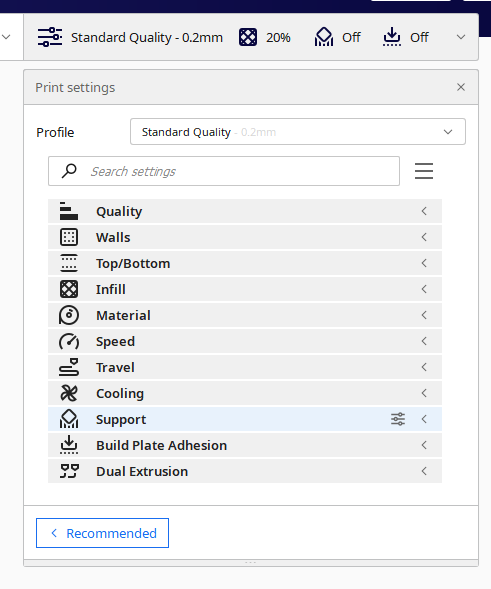Click the support Off indicator in the header
Viewport: 491px width, 589px height.
point(337,37)
